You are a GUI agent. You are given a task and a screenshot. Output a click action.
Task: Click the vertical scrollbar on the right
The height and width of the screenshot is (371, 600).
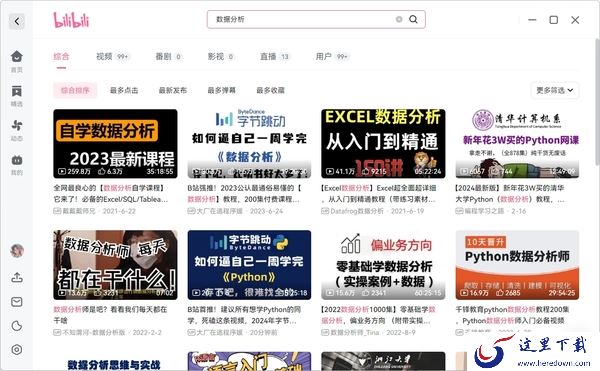[x=598, y=102]
